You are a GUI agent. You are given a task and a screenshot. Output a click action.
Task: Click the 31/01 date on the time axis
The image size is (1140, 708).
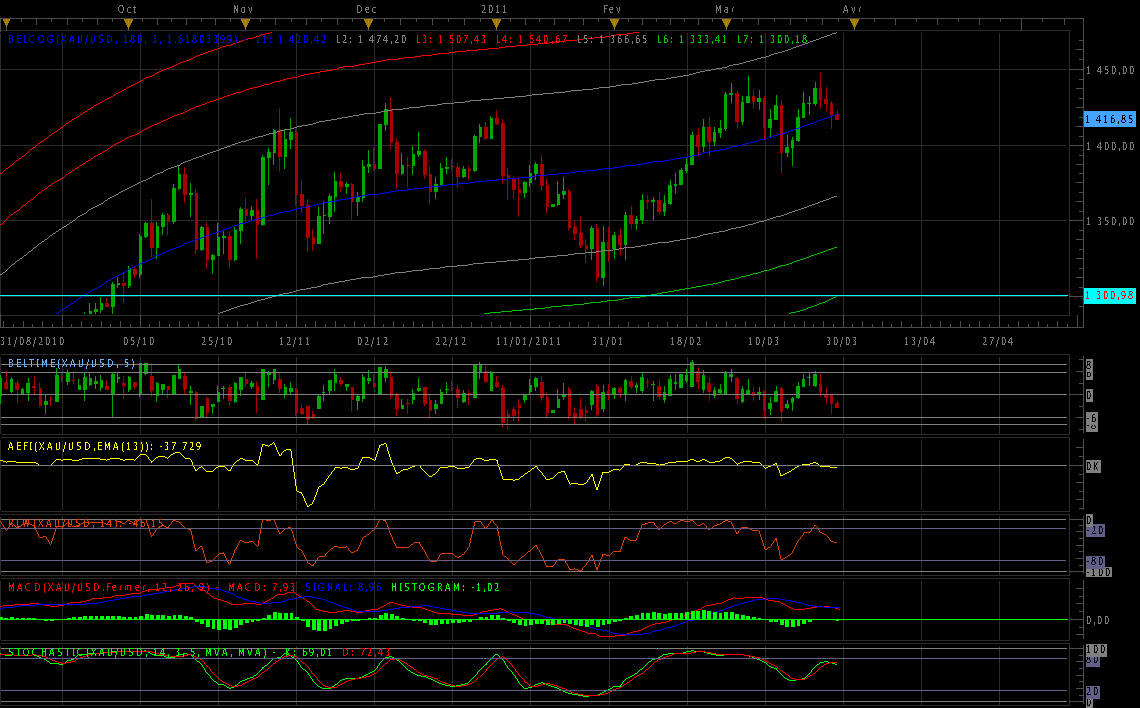(608, 341)
